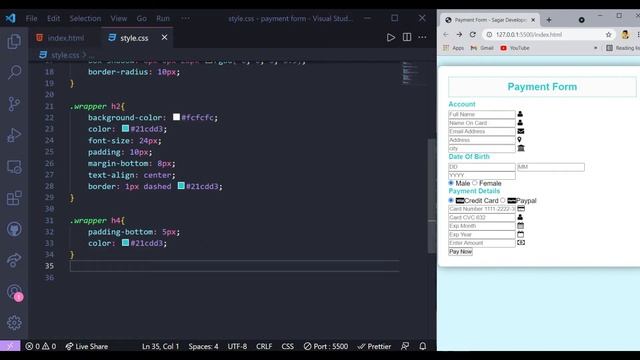Image resolution: width=640 pixels, height=360 pixels.
Task: Open the notifications bell in status bar
Action: pyautogui.click(x=423, y=346)
